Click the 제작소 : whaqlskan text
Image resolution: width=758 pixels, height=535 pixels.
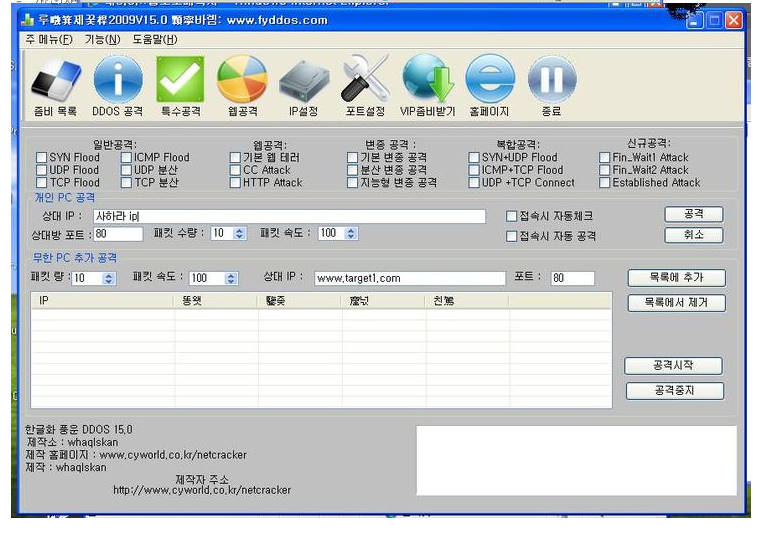(x=73, y=442)
